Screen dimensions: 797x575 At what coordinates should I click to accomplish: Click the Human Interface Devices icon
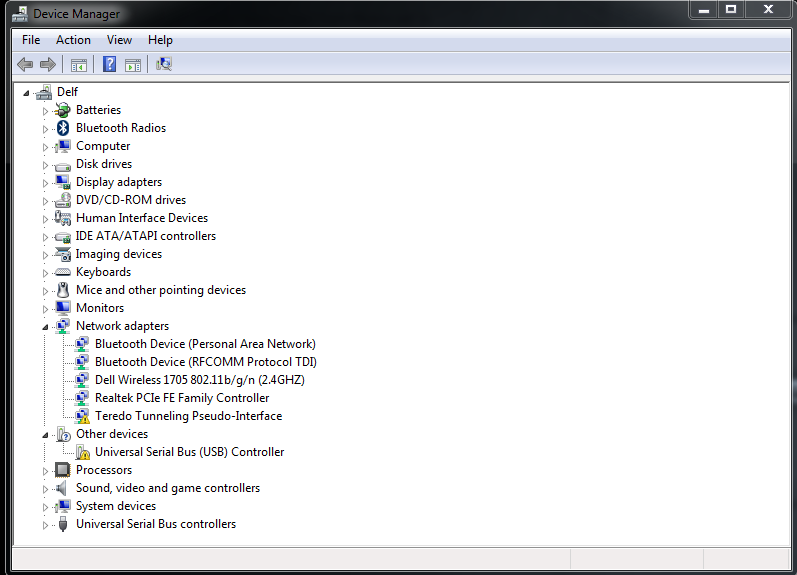63,218
